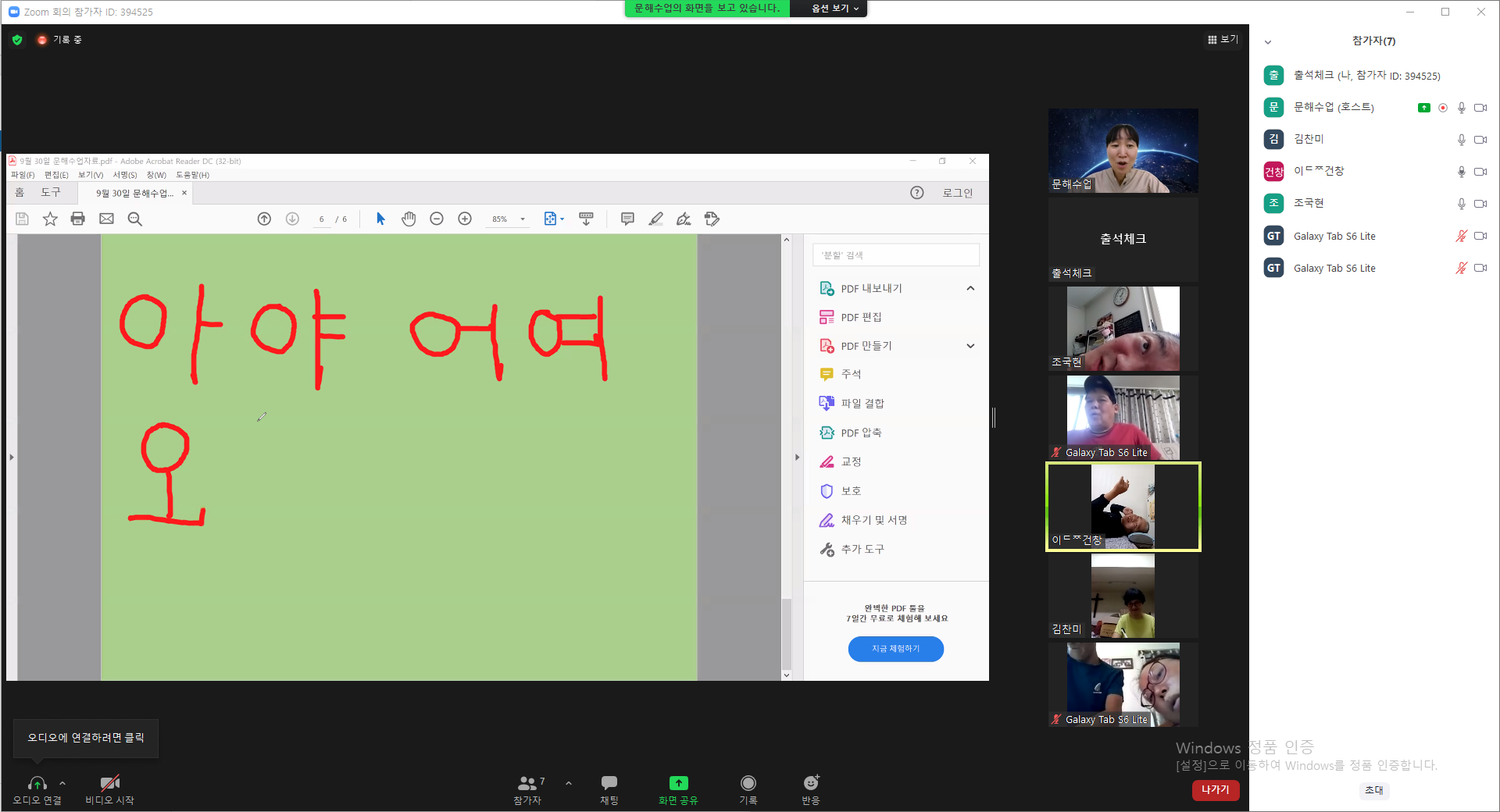1500x812 pixels.
Task: Click the bookmark star icon in Acrobat
Action: coord(50,219)
